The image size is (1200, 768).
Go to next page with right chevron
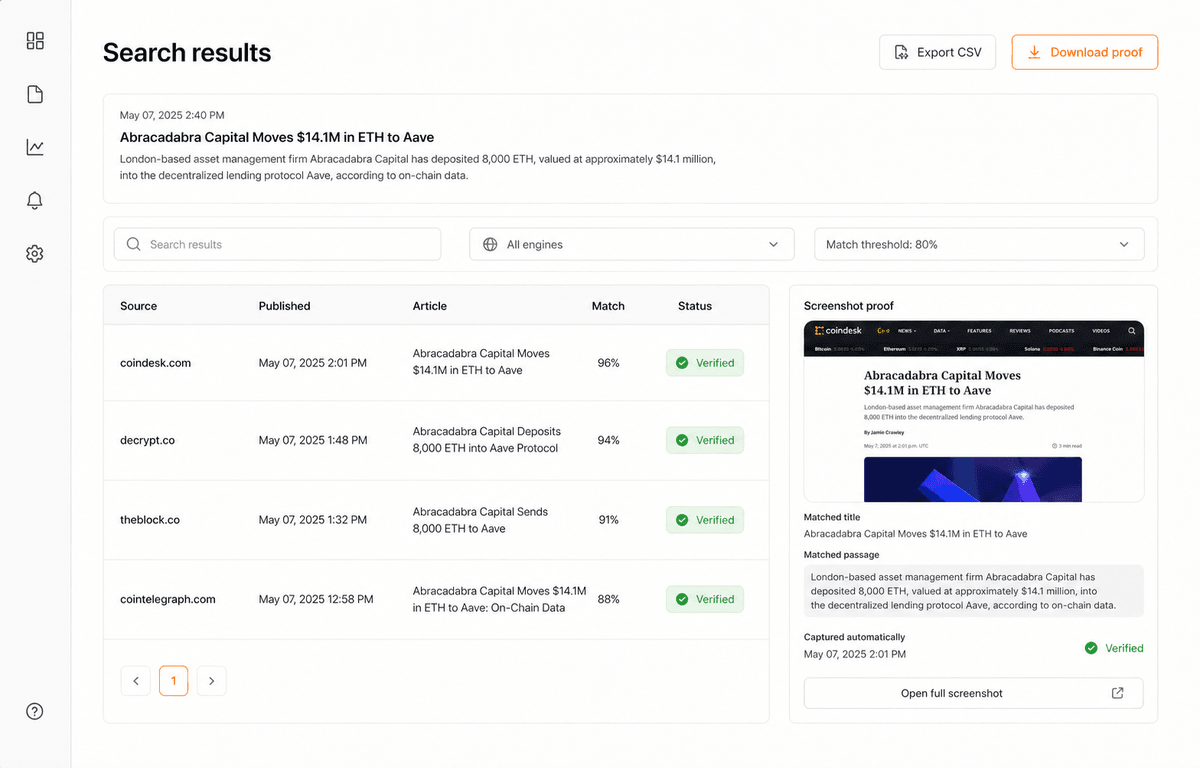pos(211,681)
